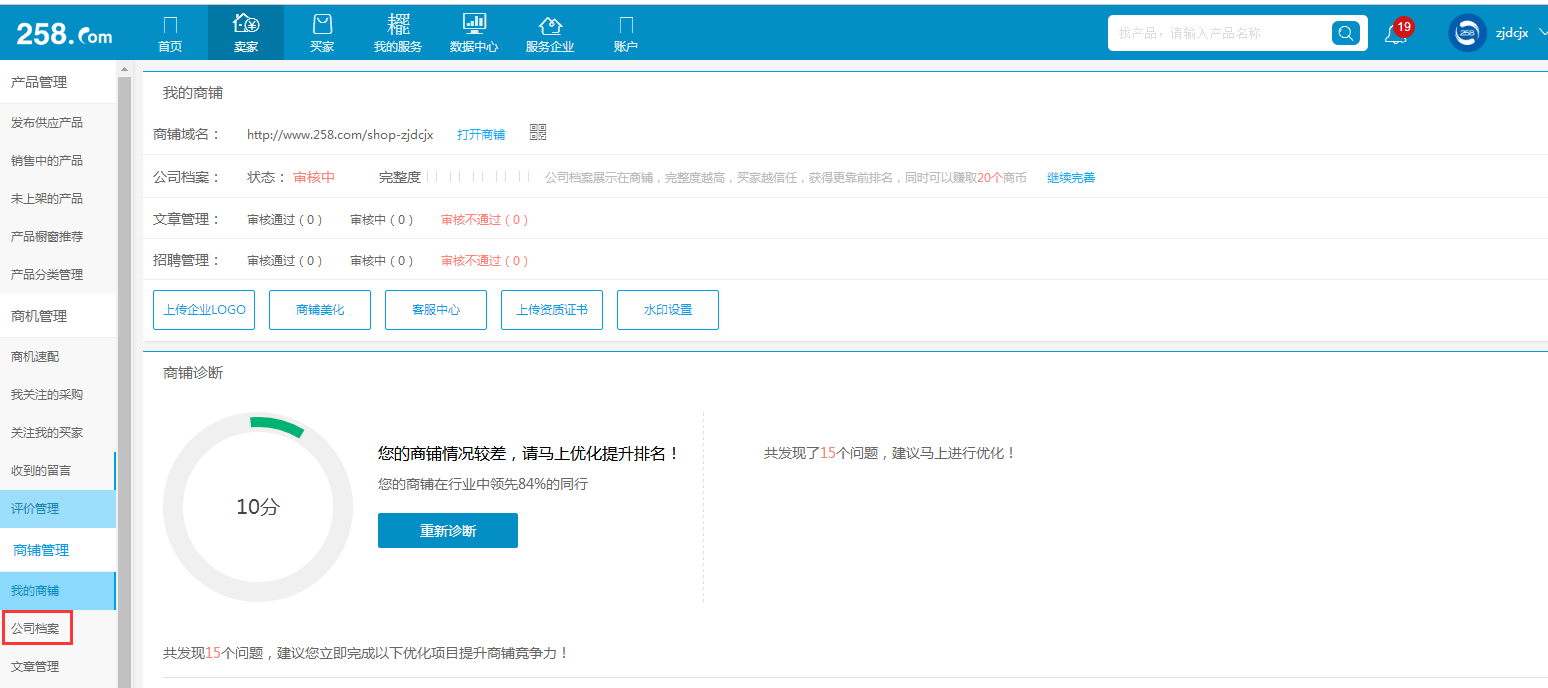Click 招聘管理 审核通过 (0)
This screenshot has width=1548, height=688.
tap(285, 261)
